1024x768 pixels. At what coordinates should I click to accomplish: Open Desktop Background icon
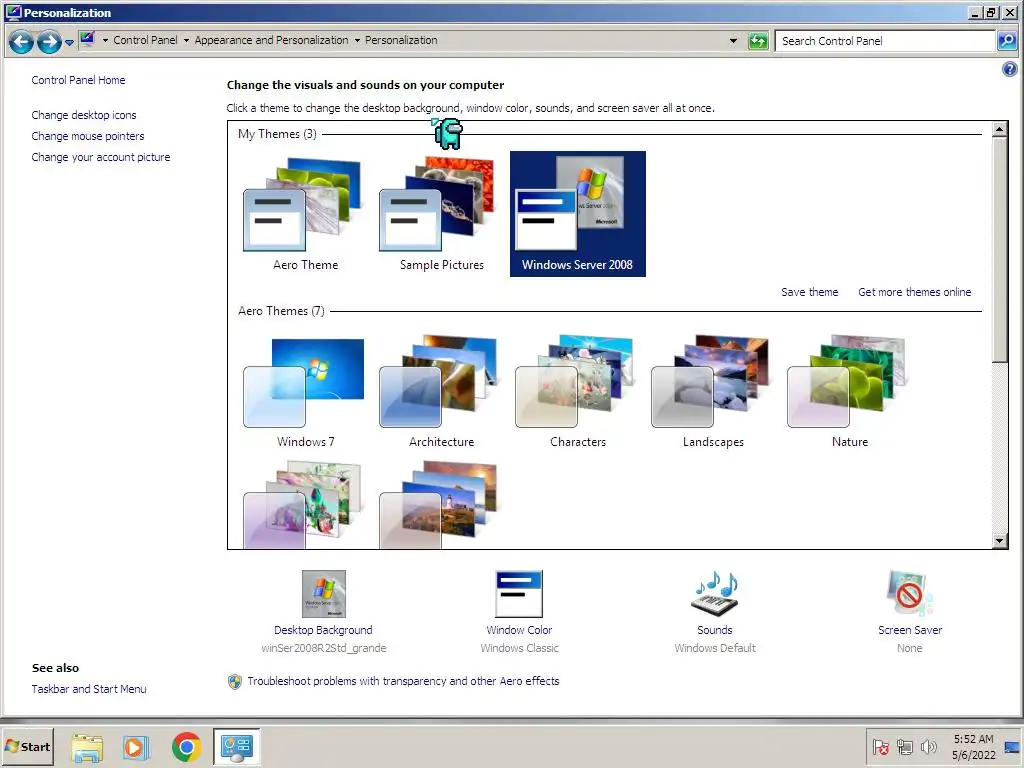[x=323, y=594]
